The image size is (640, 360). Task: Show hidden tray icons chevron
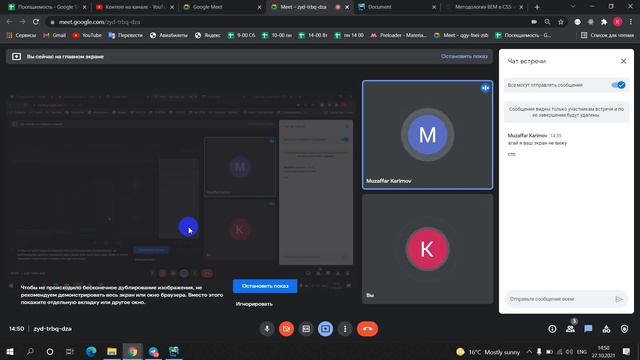pos(529,352)
